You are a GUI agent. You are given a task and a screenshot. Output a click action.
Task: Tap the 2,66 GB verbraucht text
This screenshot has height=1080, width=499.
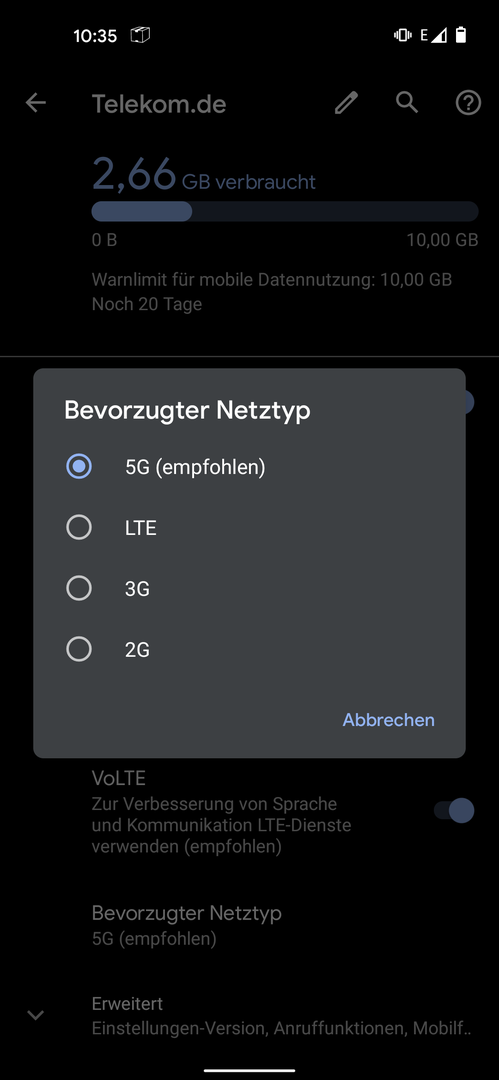(x=204, y=174)
